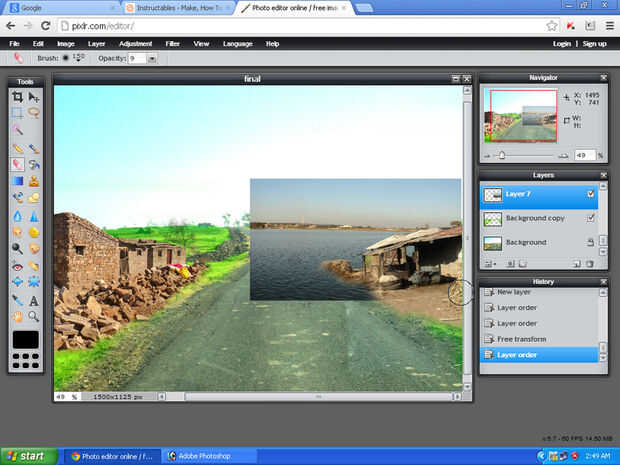Create new layer in Layers panel
This screenshot has height=465, width=620.
[x=577, y=264]
